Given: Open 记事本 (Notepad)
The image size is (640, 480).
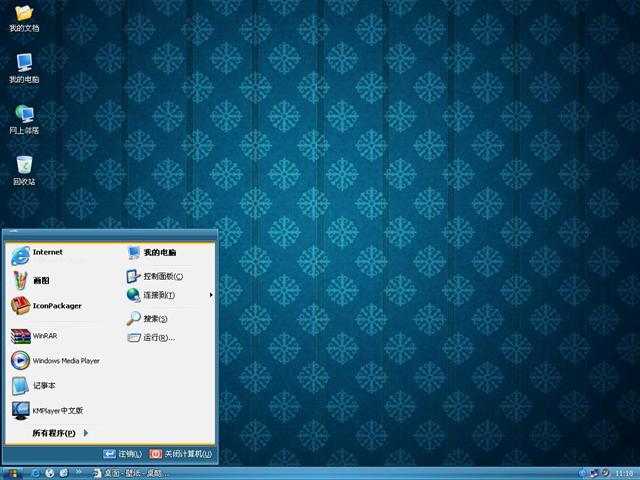Looking at the screenshot, I should point(44,386).
